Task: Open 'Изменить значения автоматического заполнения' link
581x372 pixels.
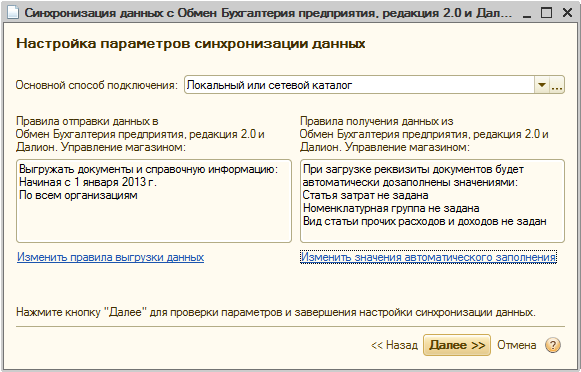Action: click(428, 257)
